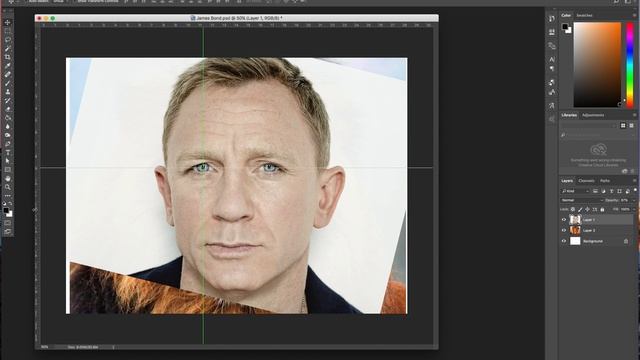Image resolution: width=640 pixels, height=360 pixels.
Task: Swap foreground and background colors in toolbar
Action: click(x=11, y=203)
